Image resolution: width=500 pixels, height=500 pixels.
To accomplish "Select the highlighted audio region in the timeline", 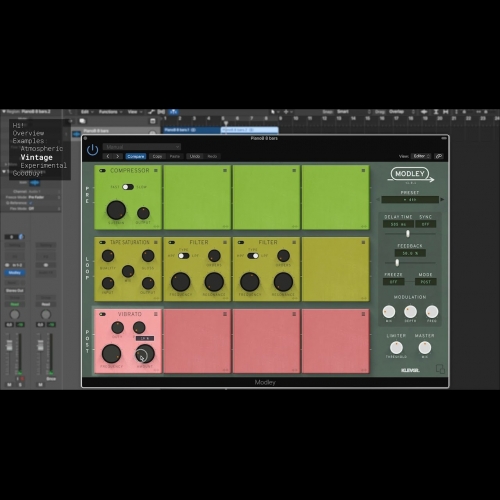I will tap(250, 130).
